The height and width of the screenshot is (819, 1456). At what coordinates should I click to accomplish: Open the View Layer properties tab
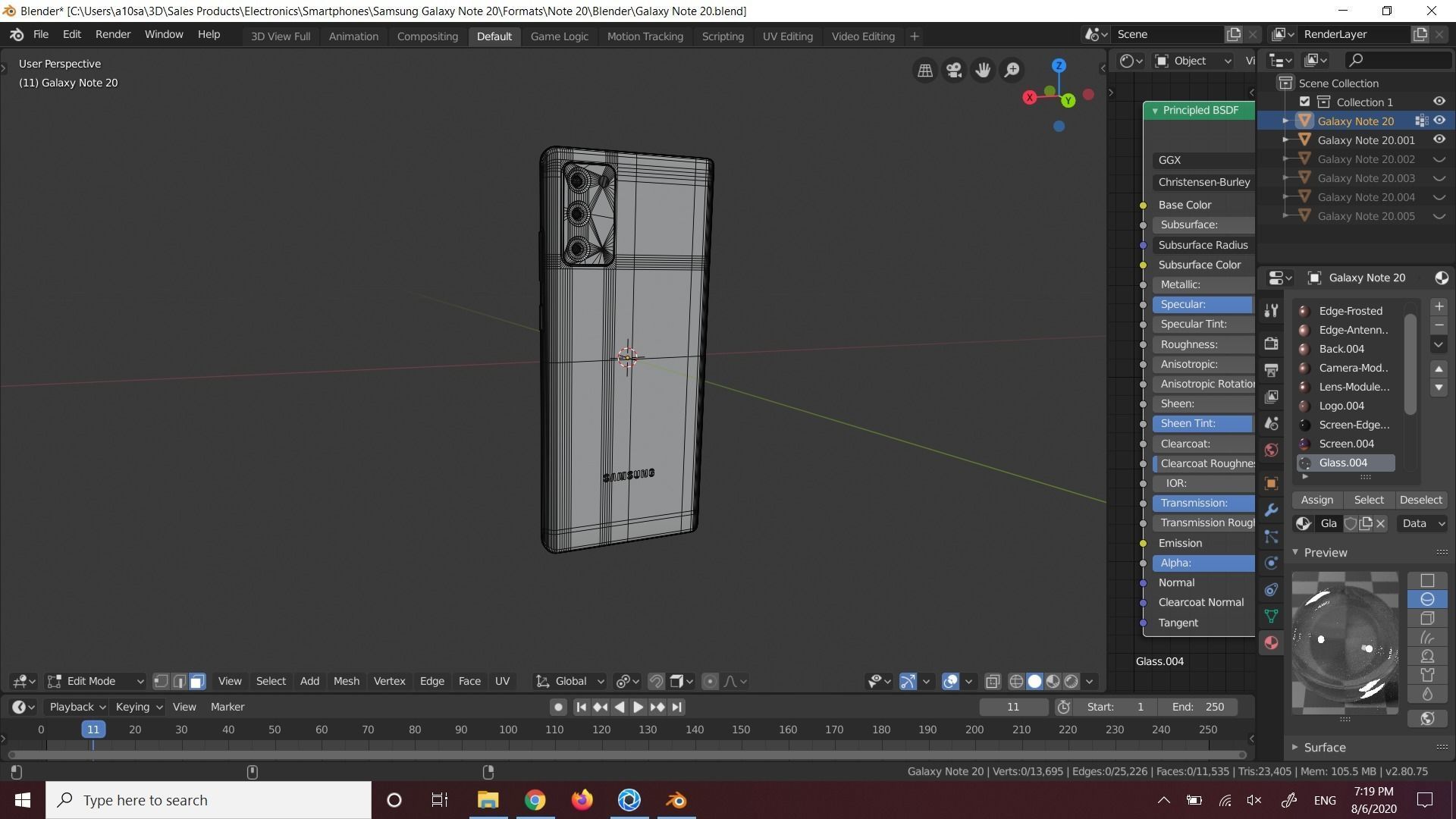pos(1272,397)
